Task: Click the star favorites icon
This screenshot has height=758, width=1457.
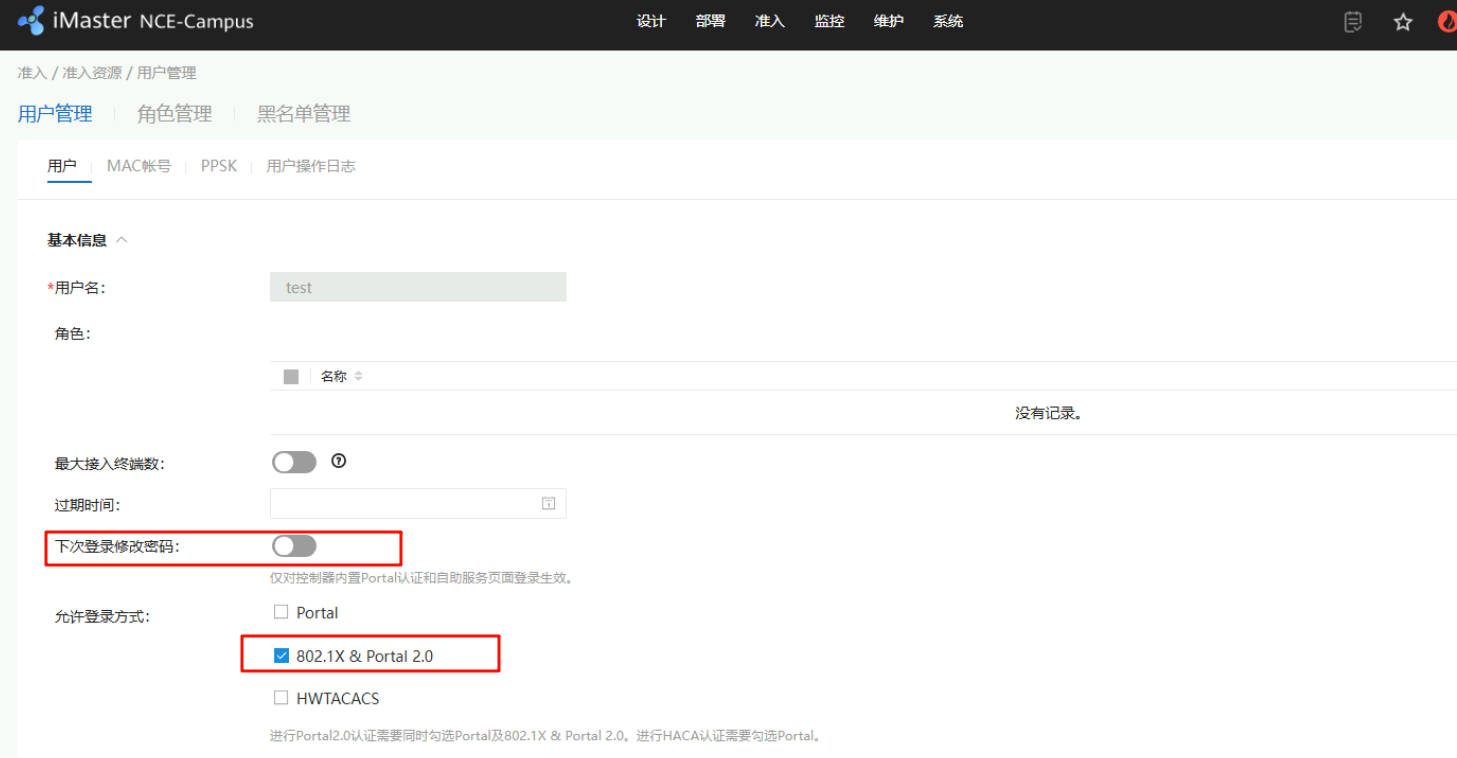Action: click(x=1403, y=22)
